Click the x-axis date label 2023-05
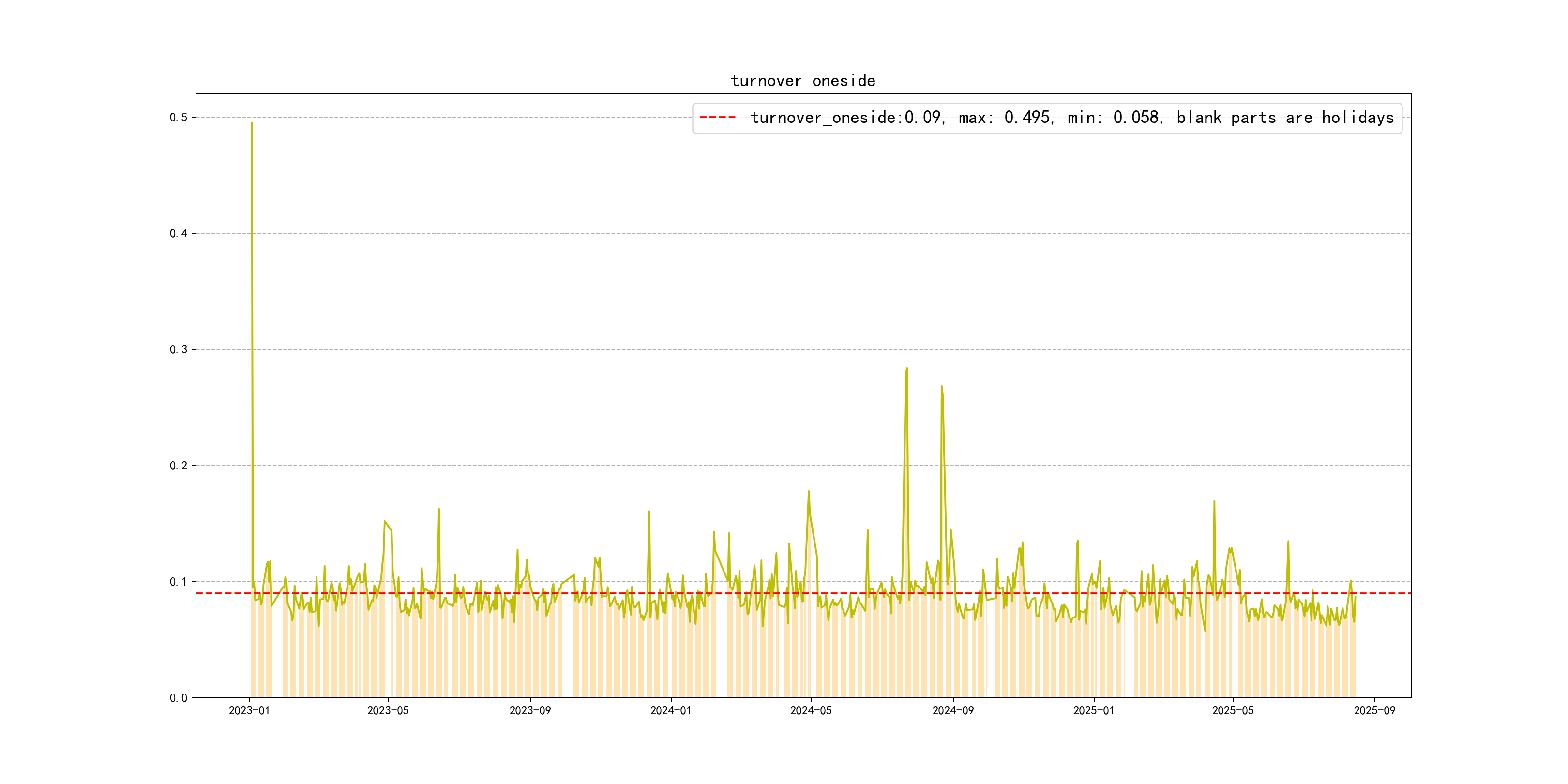 [x=388, y=711]
